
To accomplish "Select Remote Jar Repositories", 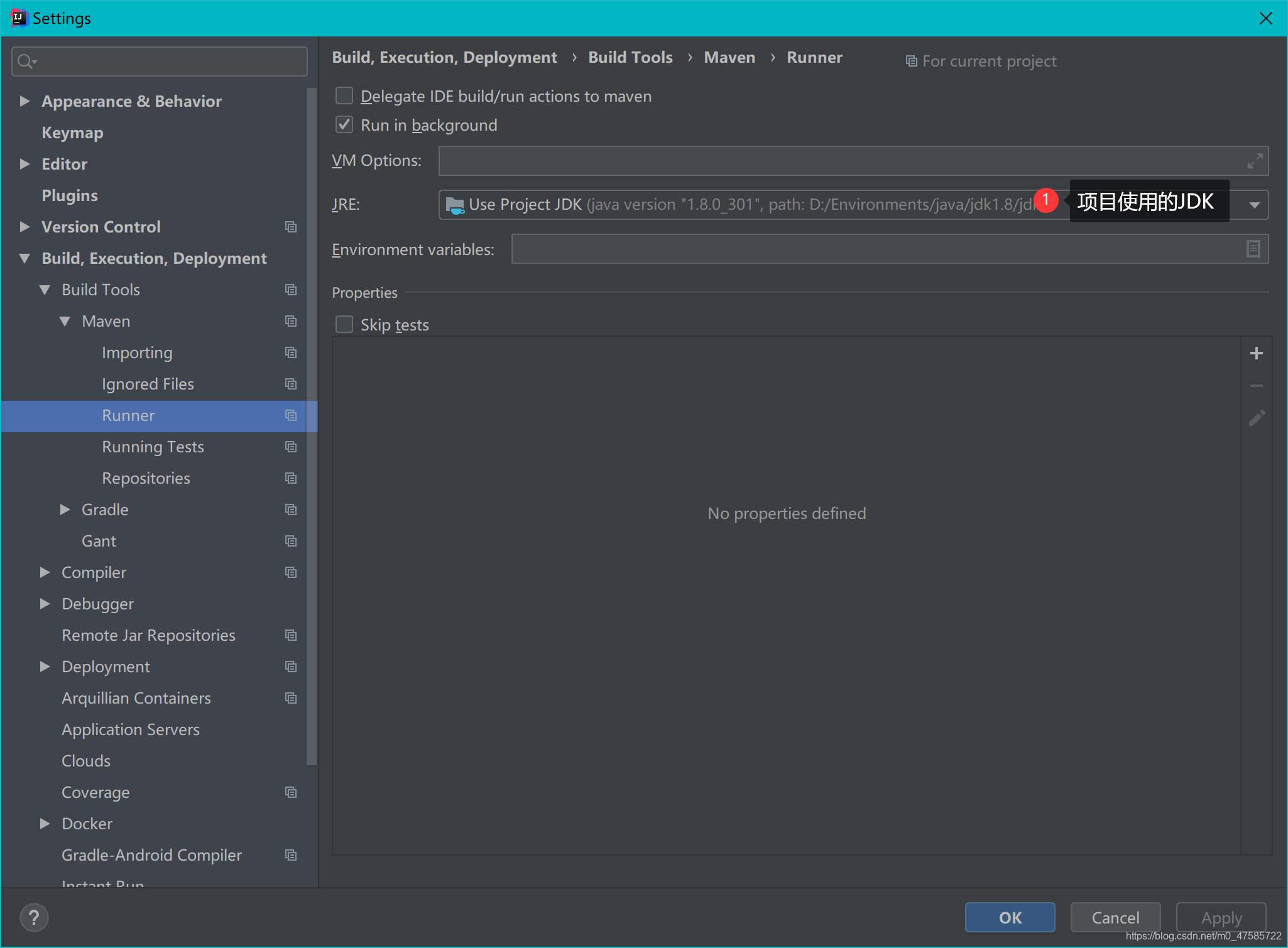I will [x=148, y=635].
